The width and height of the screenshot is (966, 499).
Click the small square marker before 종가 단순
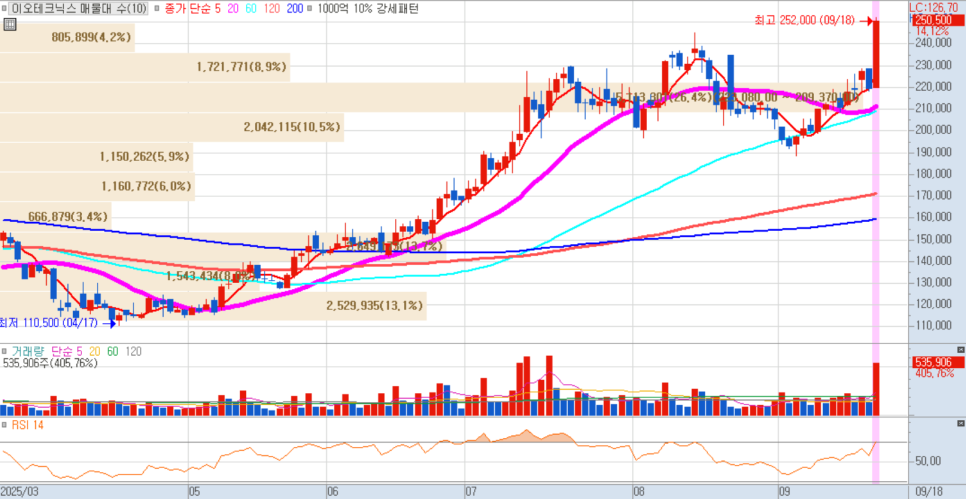pos(158,8)
